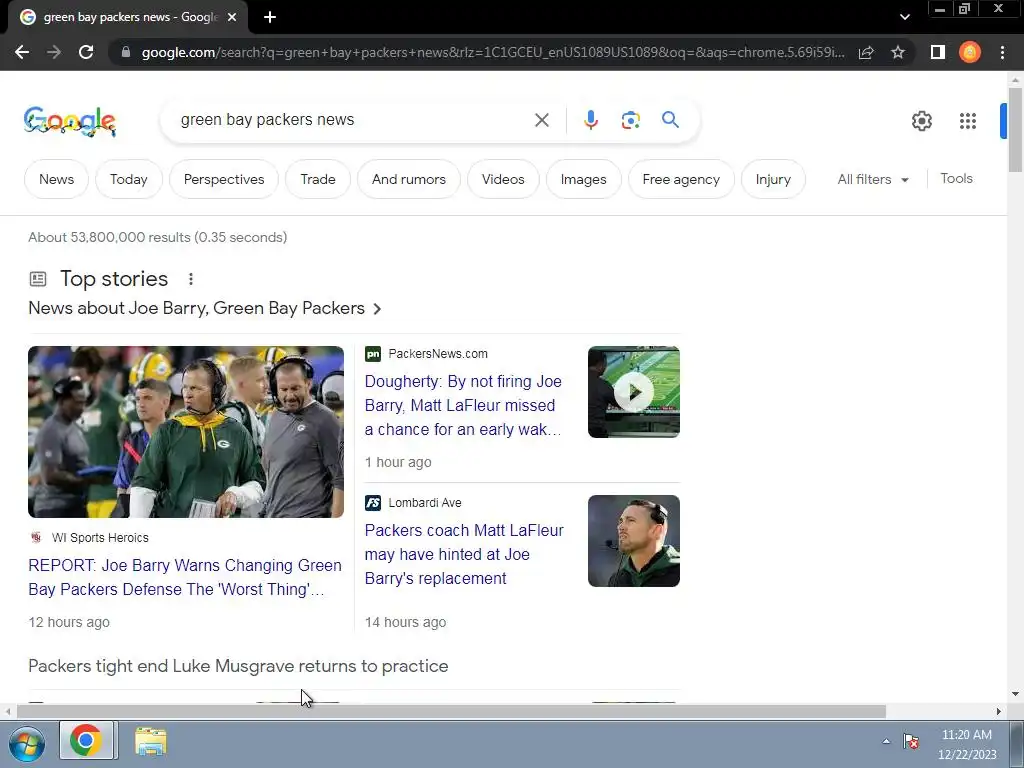Viewport: 1024px width, 768px height.
Task: Share this page via the share icon
Action: (866, 52)
